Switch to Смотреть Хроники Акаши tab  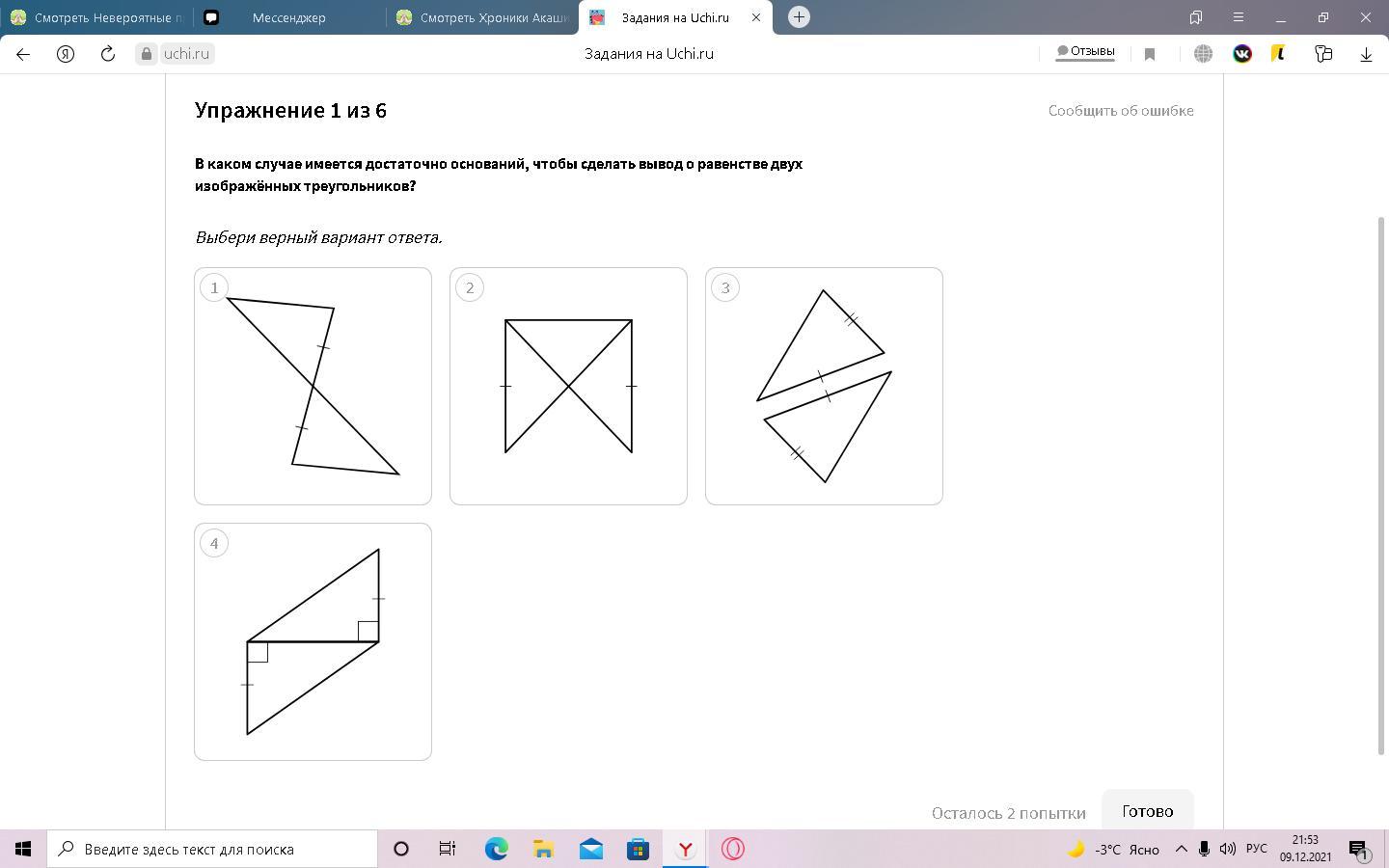482,17
